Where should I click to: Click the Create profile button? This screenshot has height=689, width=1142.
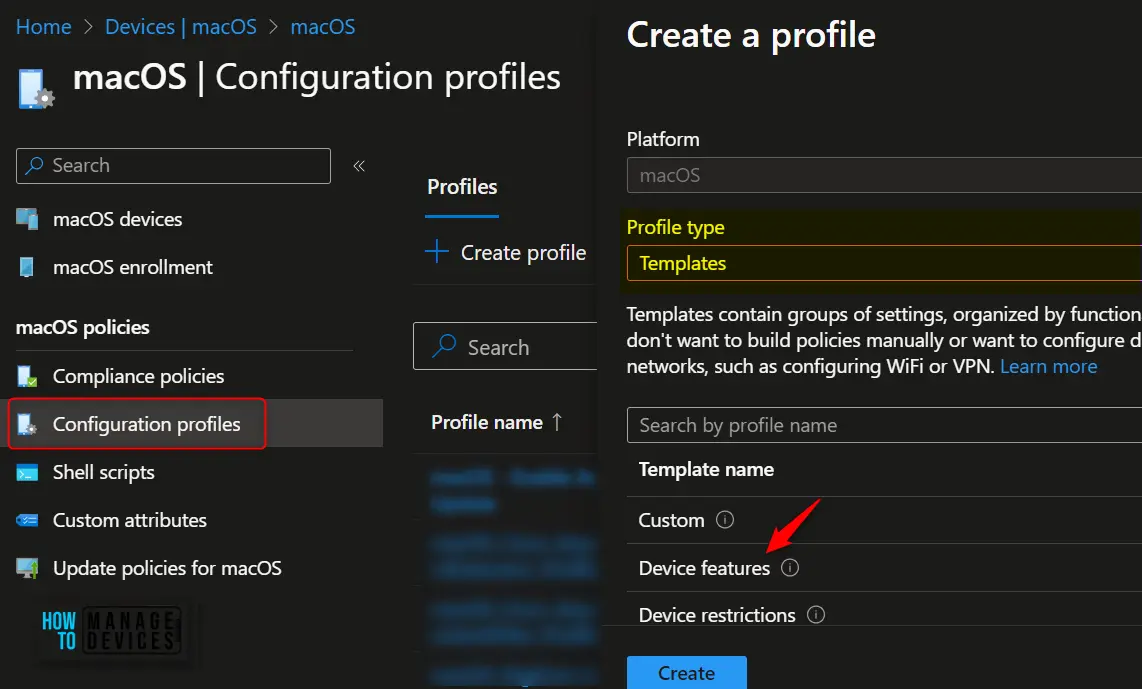(x=506, y=253)
